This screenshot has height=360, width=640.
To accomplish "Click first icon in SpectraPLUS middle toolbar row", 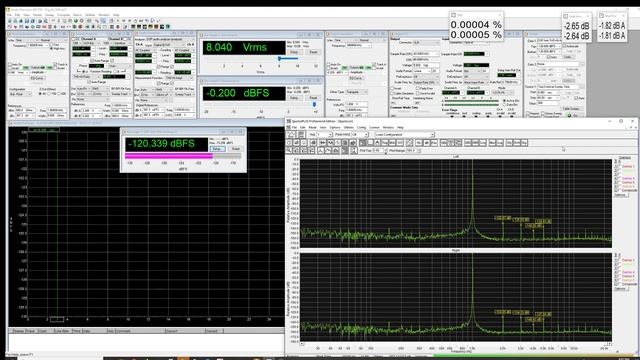I will point(289,143).
